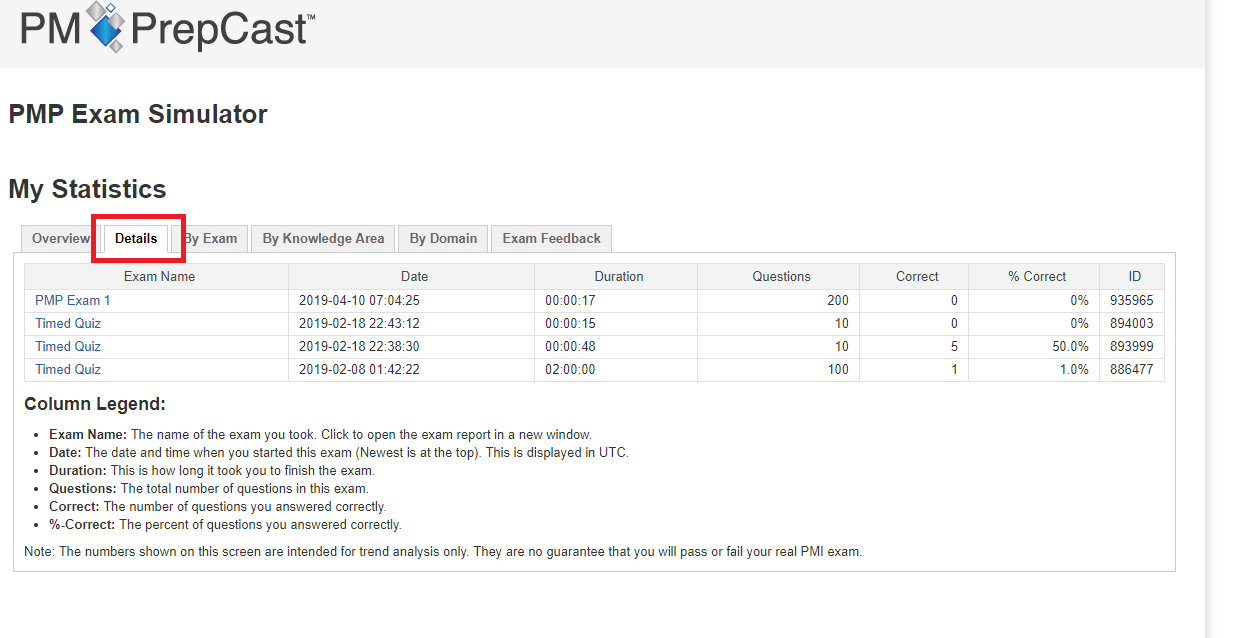The height and width of the screenshot is (638, 1245).
Task: Click the PM PrepCast diamond logo icon
Action: coord(107,26)
